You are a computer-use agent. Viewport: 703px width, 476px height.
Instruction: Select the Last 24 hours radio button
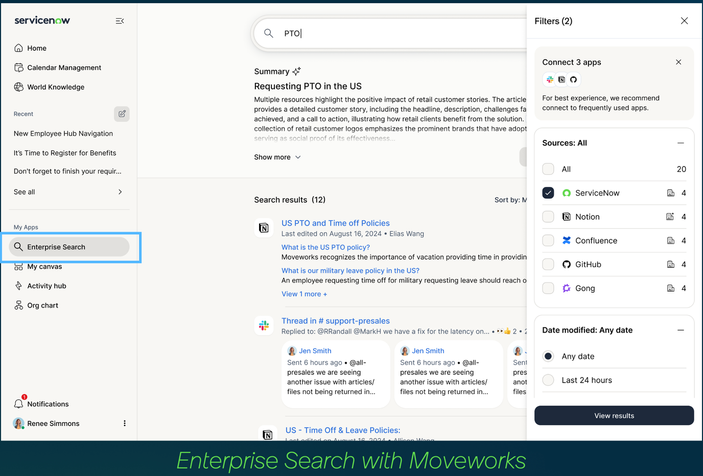pyautogui.click(x=548, y=380)
